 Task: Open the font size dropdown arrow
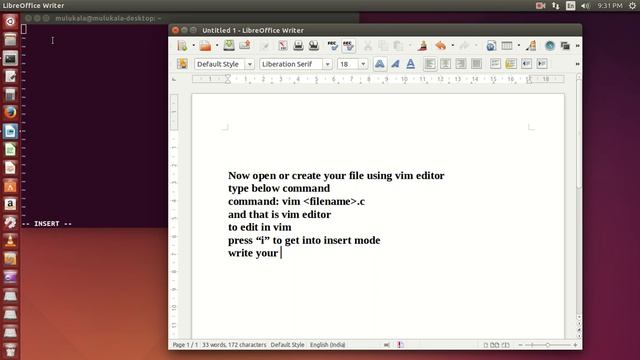point(363,64)
